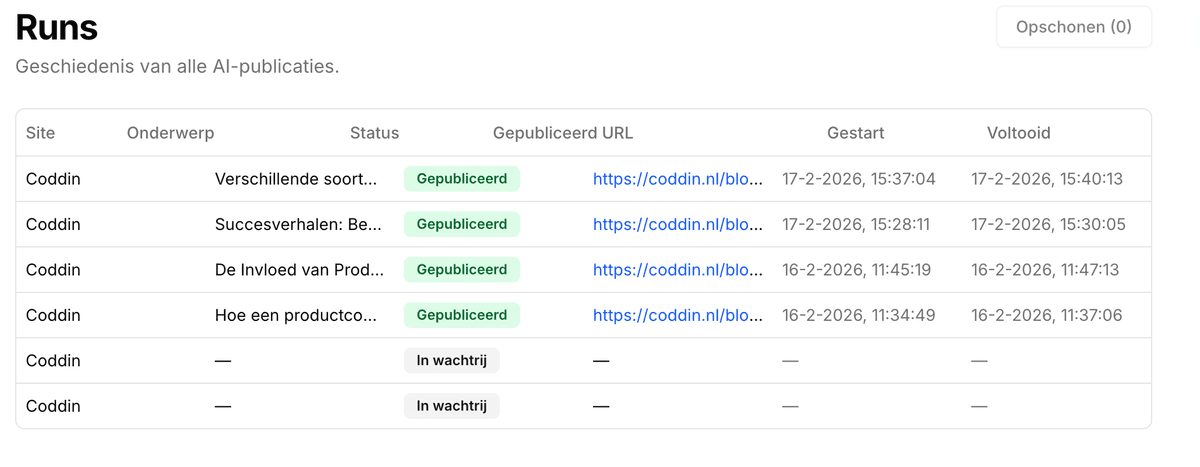
Task: Open the URL for Succesverhalen run
Action: point(678,224)
